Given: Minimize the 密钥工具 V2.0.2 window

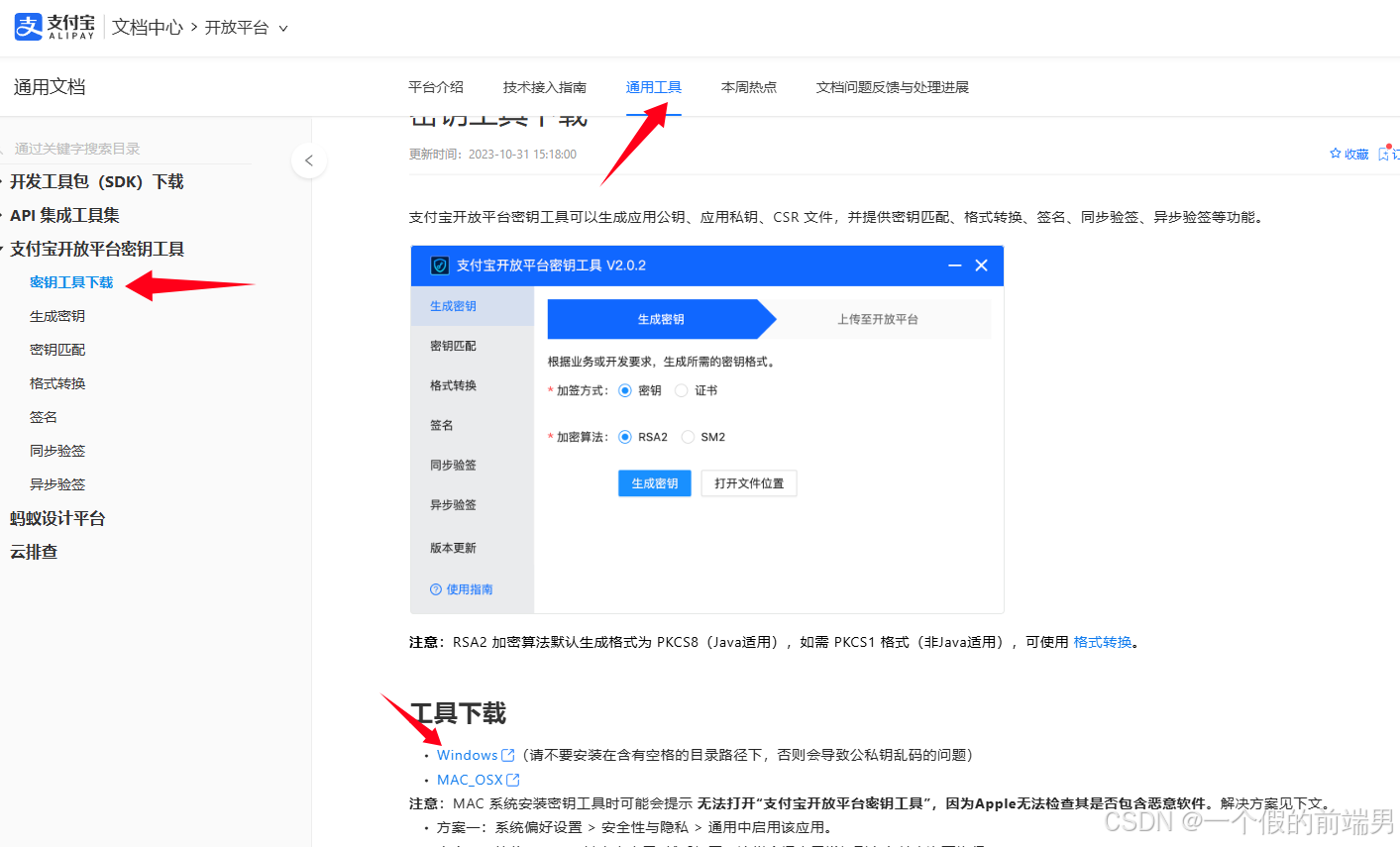Looking at the screenshot, I should [x=955, y=265].
